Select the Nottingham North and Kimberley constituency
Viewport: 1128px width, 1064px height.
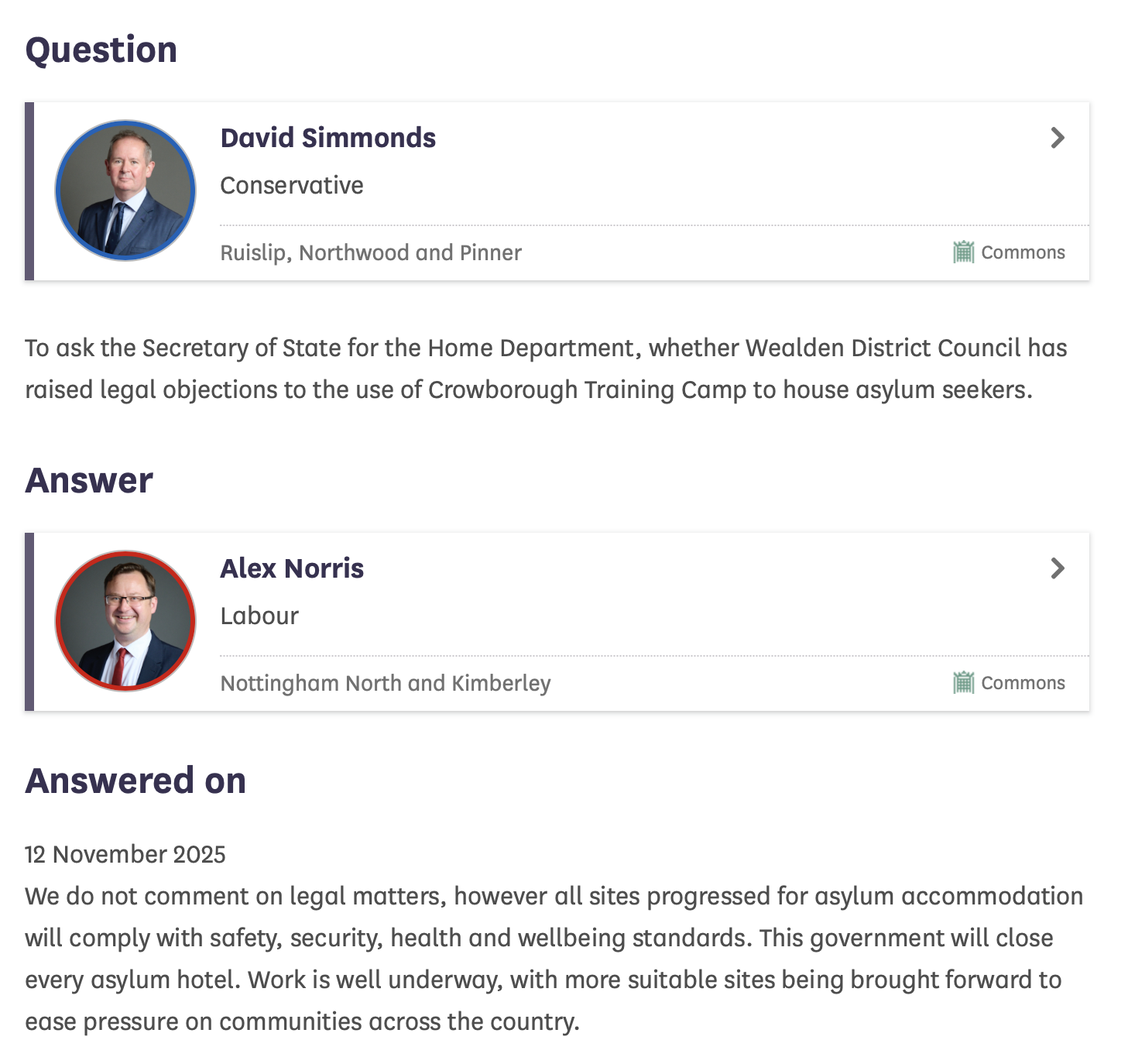click(x=386, y=684)
